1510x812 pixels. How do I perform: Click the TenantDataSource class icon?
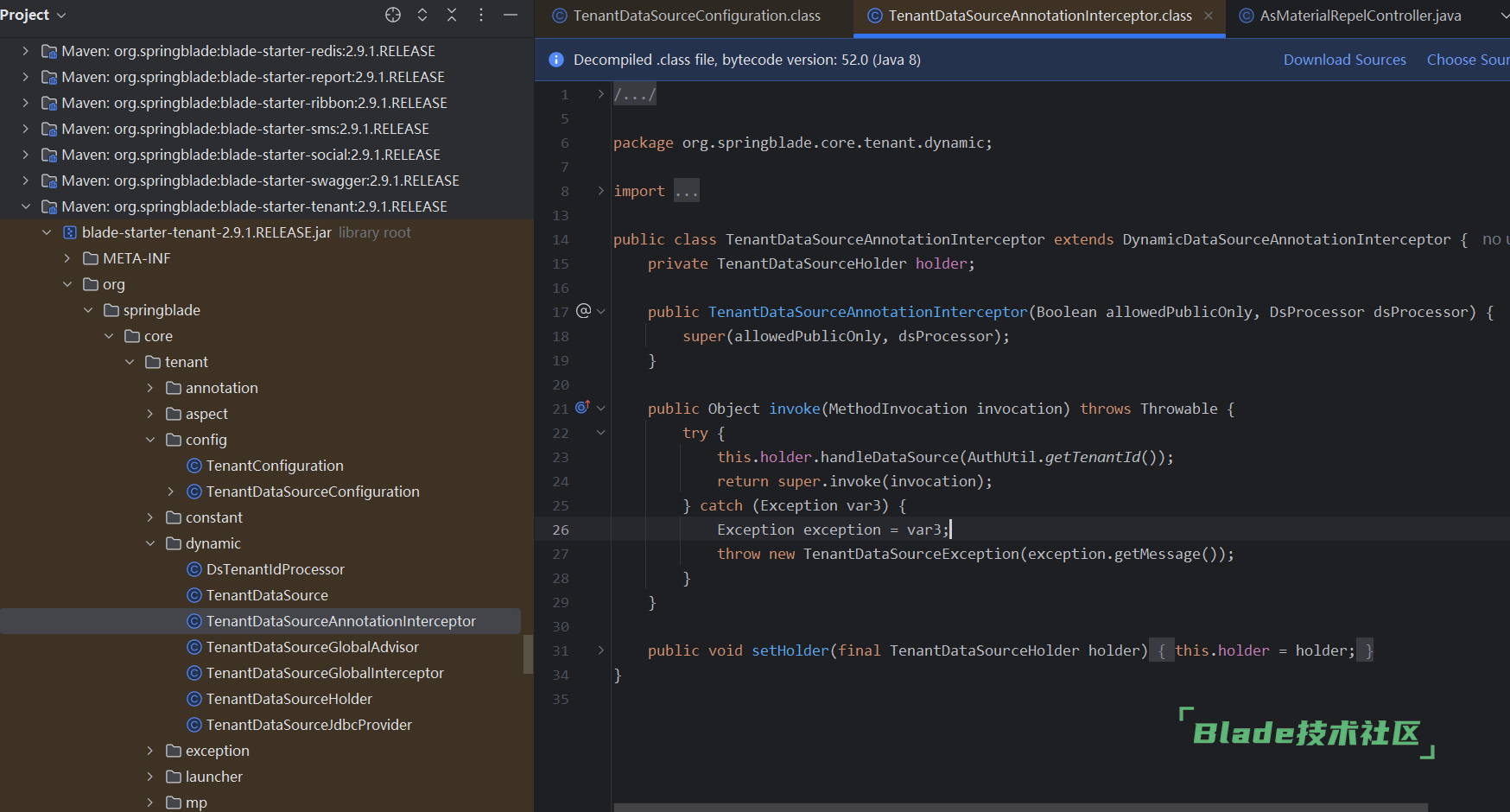click(x=194, y=595)
